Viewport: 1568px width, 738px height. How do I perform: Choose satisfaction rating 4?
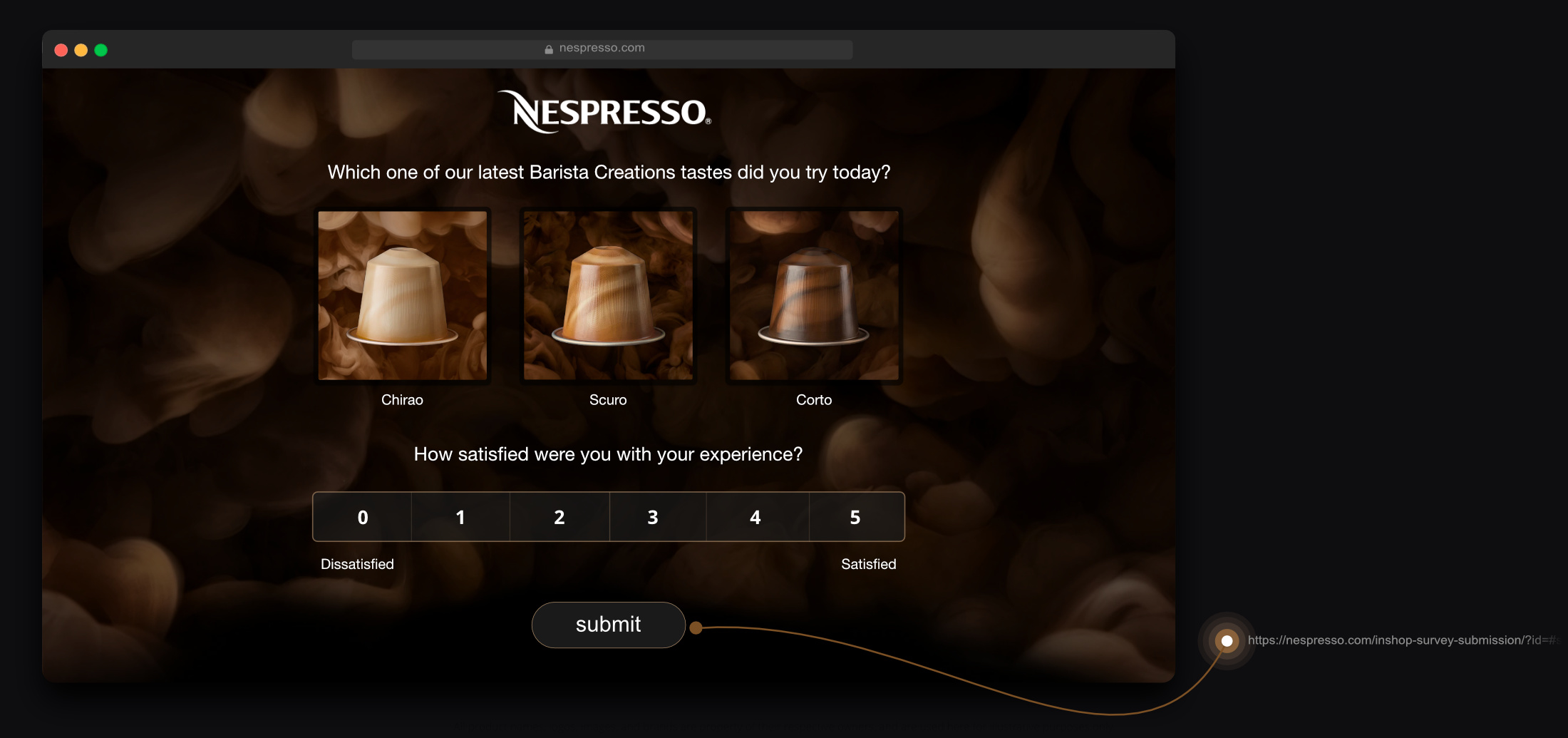pyautogui.click(x=758, y=517)
